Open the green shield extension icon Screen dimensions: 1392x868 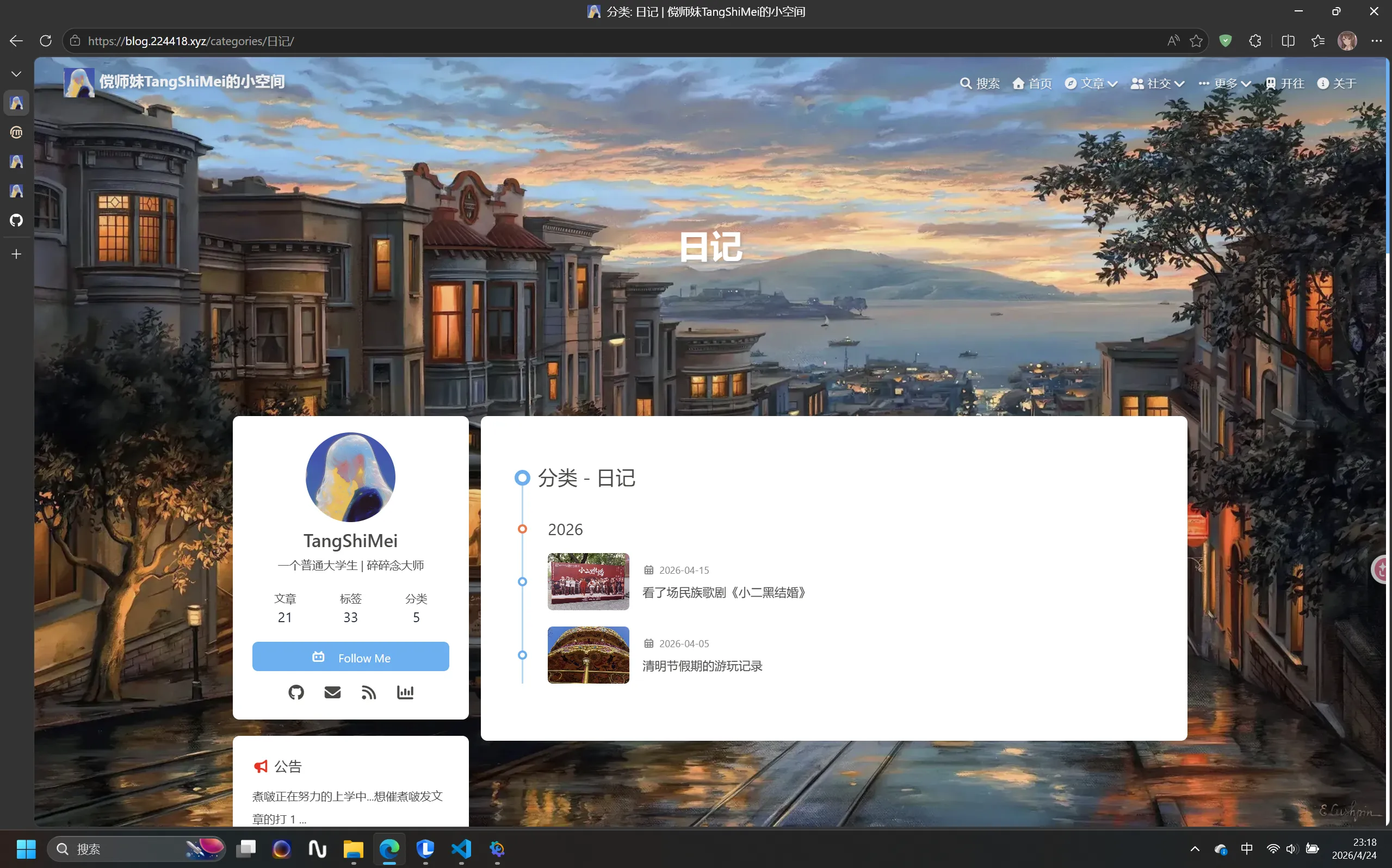[1226, 41]
